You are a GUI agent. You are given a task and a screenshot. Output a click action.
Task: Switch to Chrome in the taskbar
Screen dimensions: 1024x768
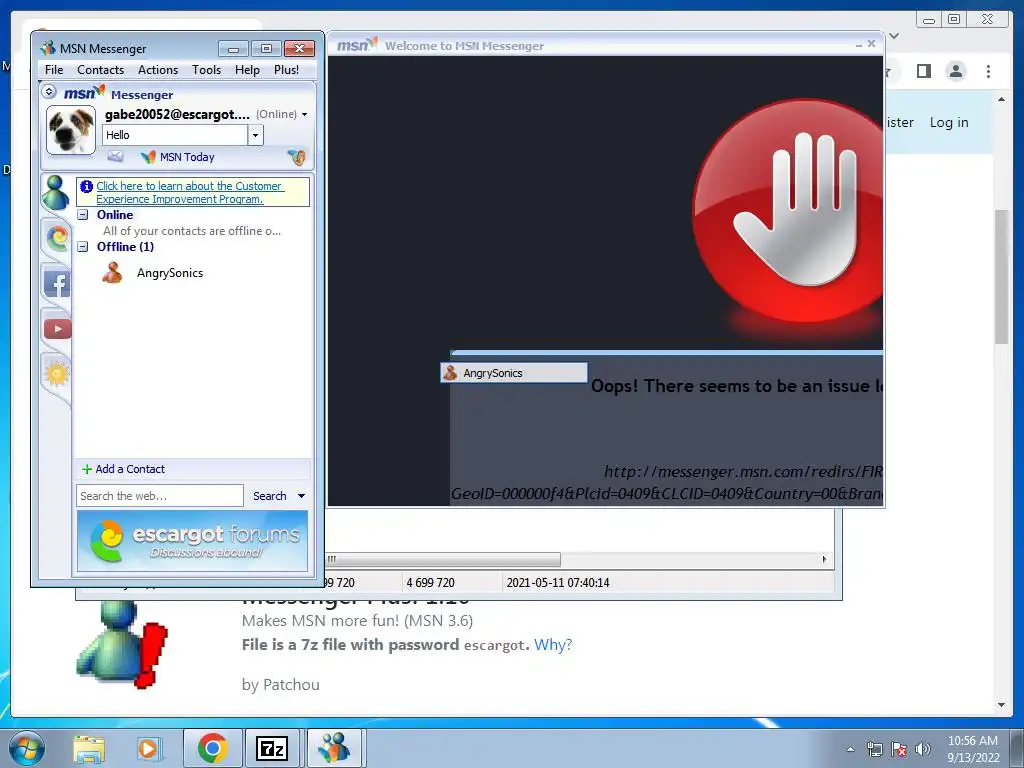pos(213,748)
